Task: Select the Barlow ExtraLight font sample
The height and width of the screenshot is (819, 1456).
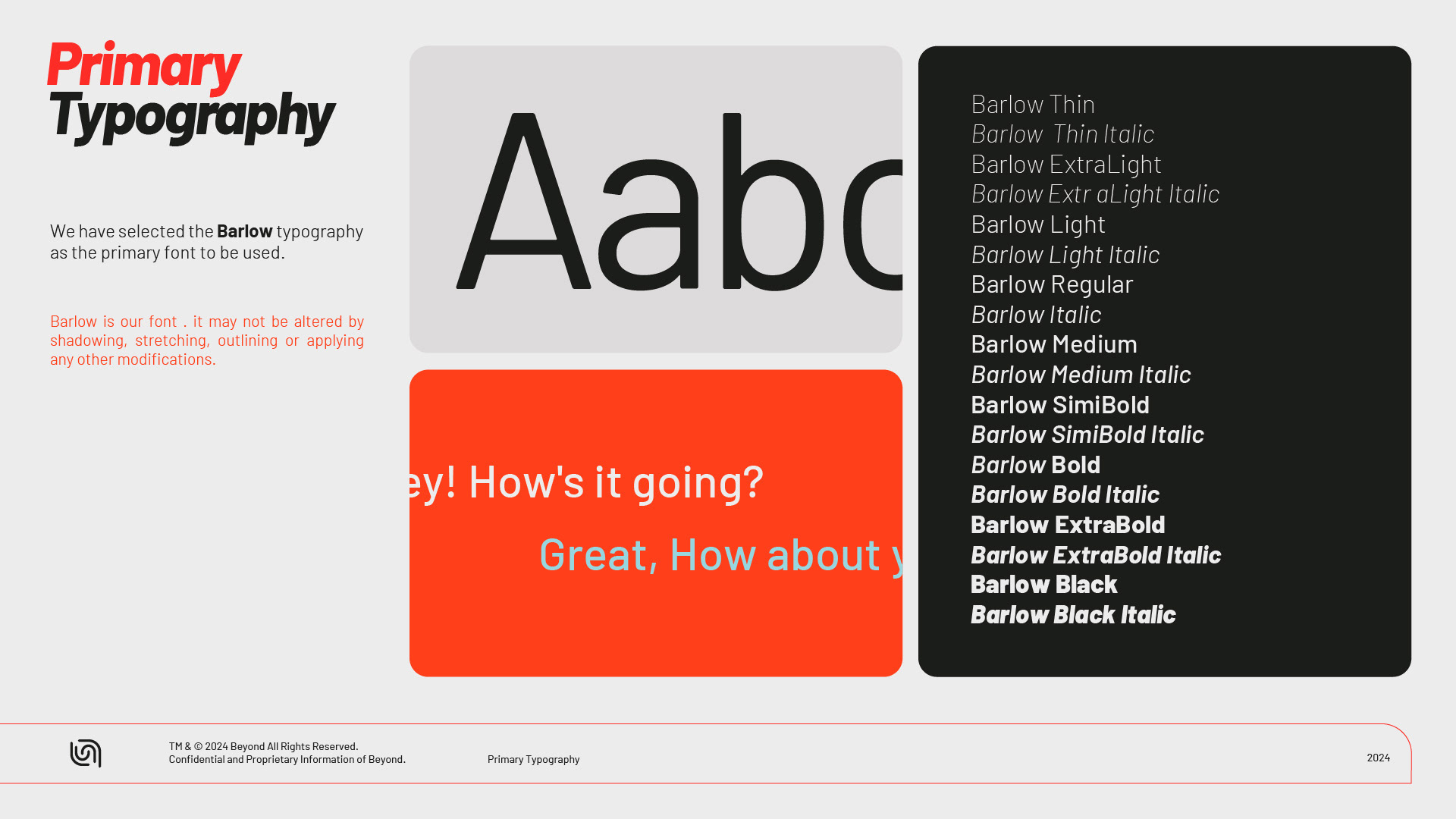Action: click(x=1065, y=165)
